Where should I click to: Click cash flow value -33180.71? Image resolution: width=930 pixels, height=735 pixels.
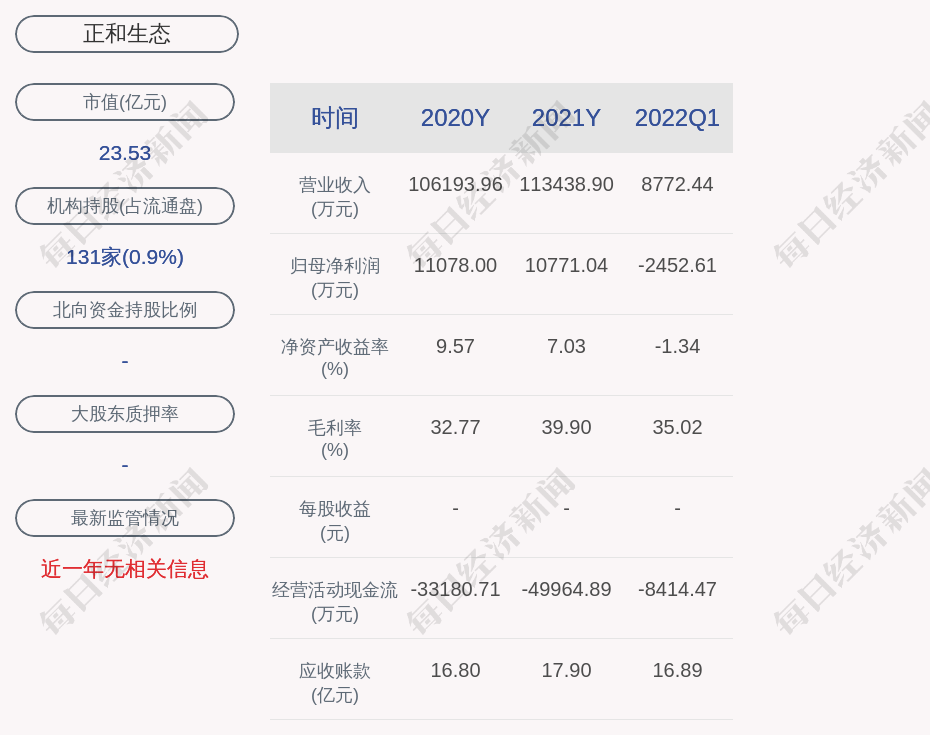pyautogui.click(x=455, y=590)
